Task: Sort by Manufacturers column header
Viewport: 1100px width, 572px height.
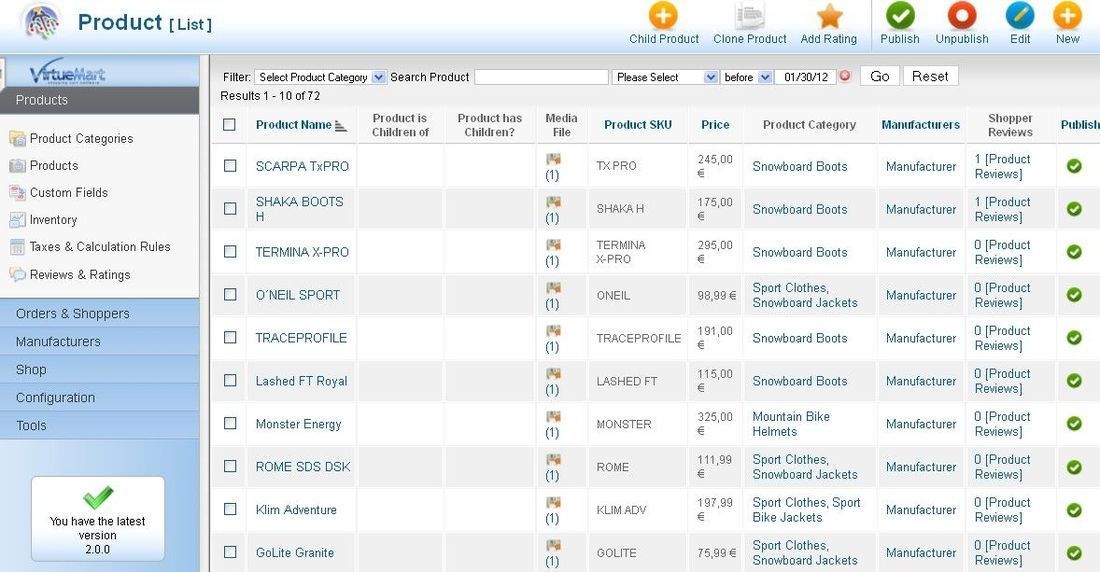Action: 920,125
